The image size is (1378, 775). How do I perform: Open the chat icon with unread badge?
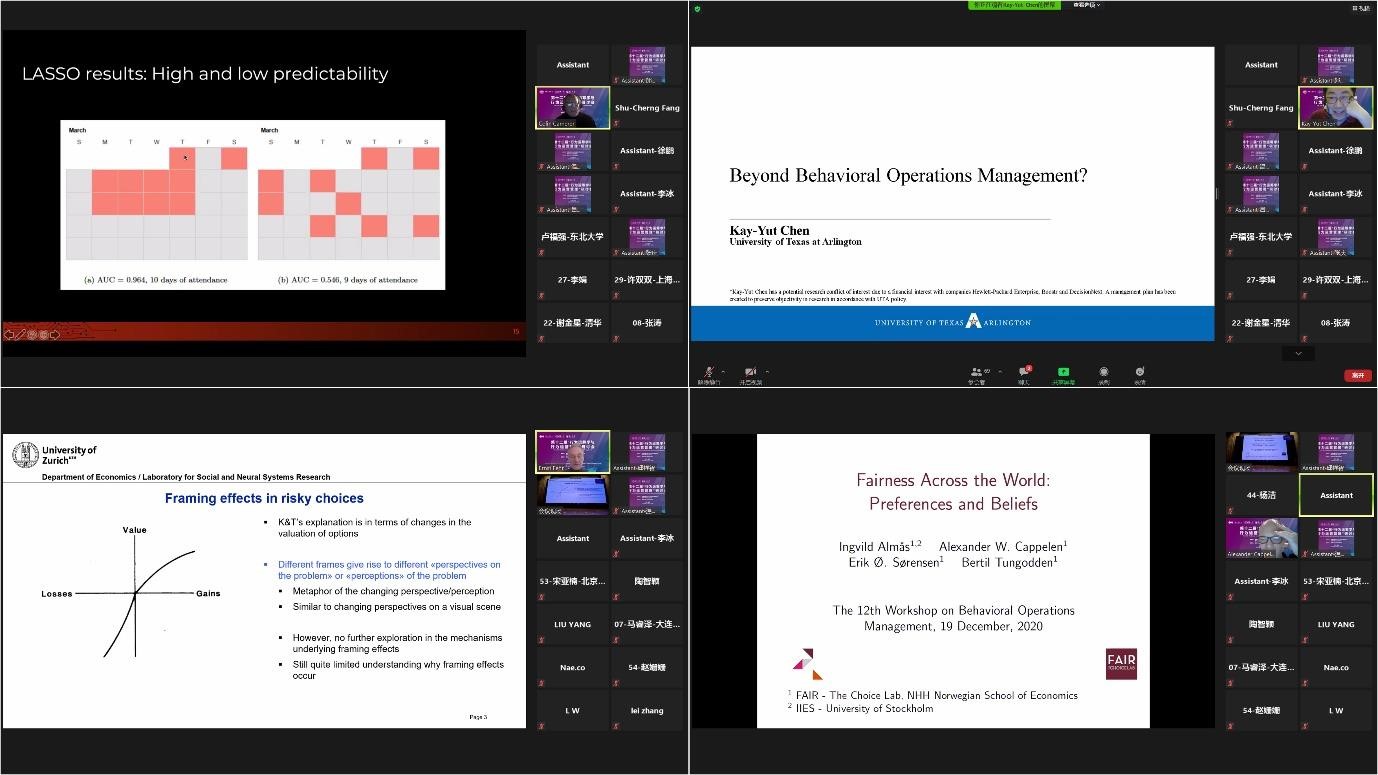coord(1023,372)
